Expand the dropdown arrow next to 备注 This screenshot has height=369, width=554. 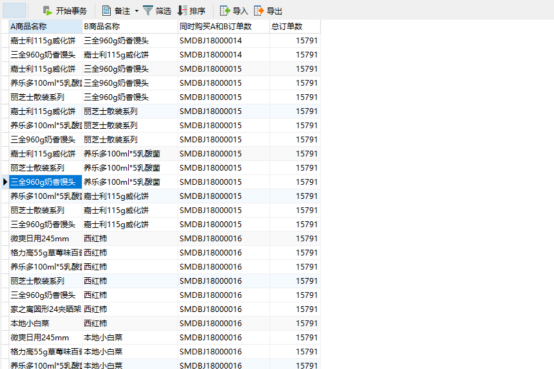coord(136,11)
